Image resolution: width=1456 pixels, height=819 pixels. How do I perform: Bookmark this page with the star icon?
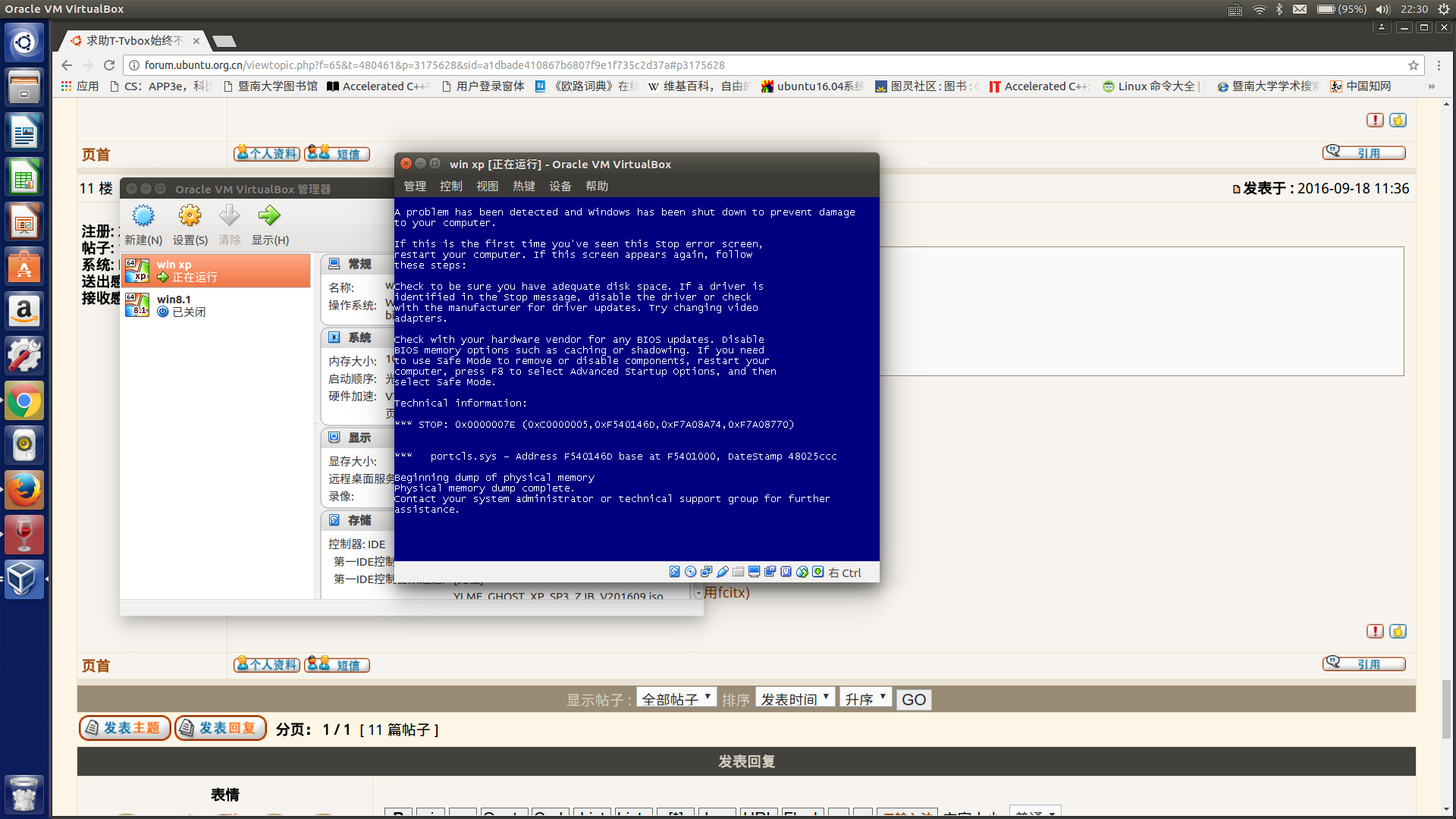(1414, 65)
